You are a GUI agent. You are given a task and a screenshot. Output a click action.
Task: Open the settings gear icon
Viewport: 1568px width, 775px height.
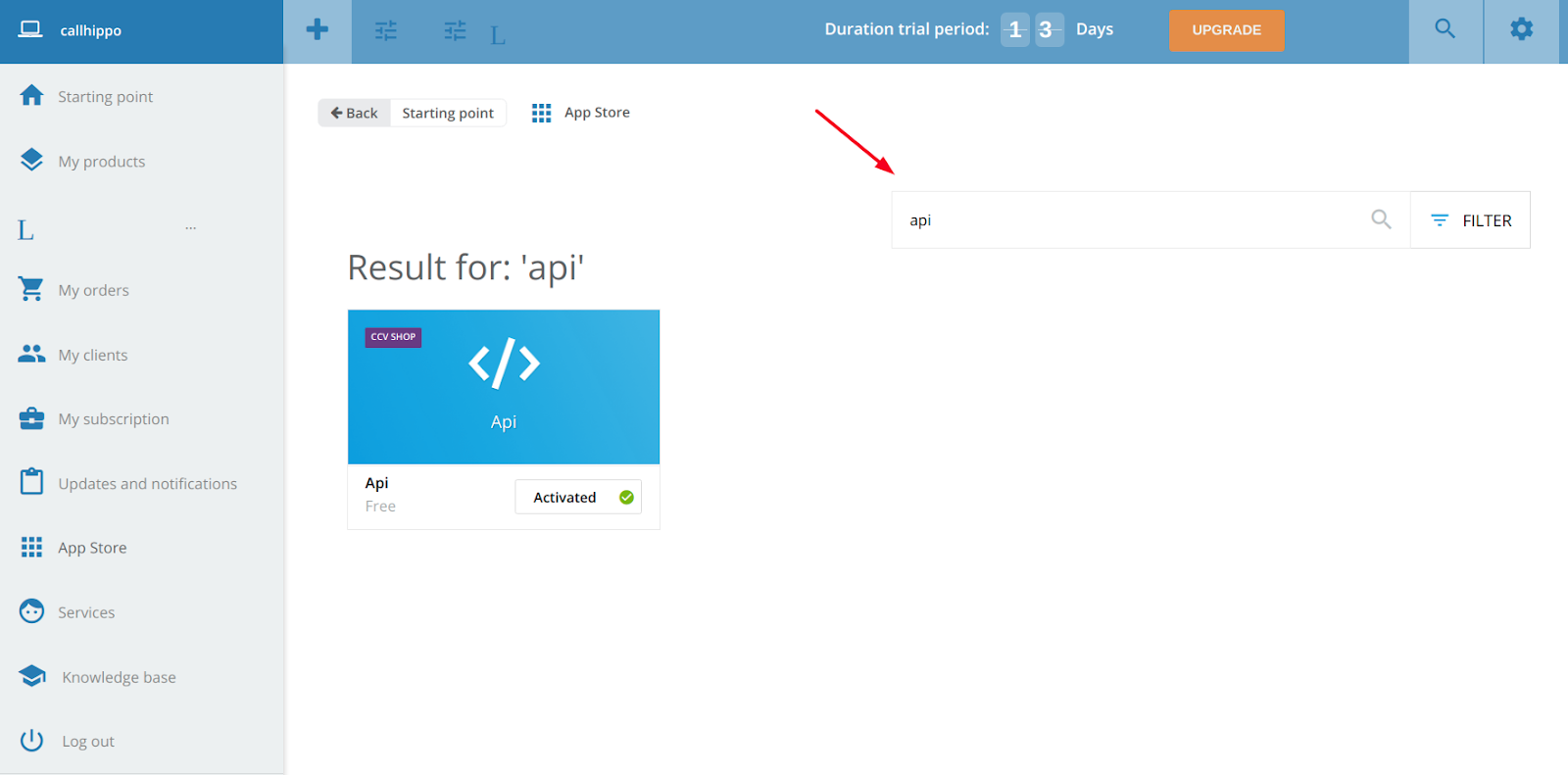pos(1521,29)
